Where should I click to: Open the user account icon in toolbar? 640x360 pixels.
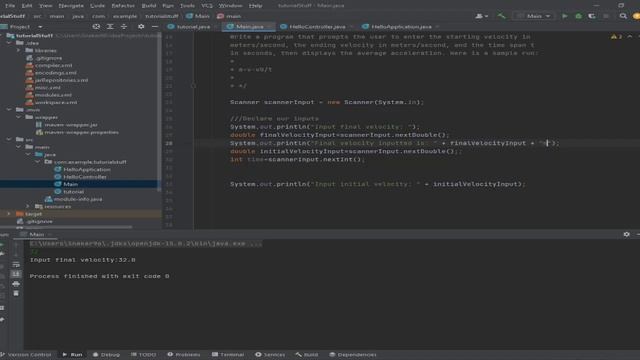[x=481, y=16]
